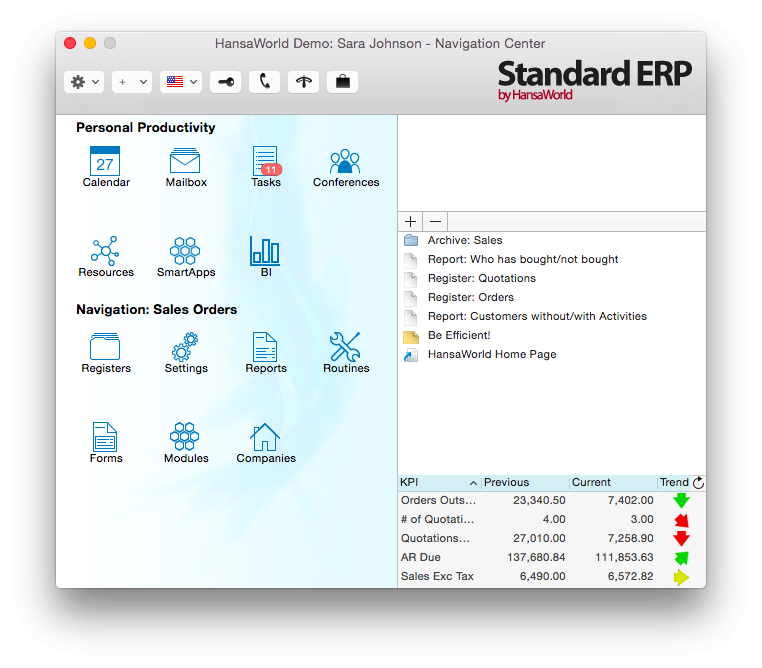Click red trend arrow for Quotations... row
Viewport: 762px width, 668px height.
(x=681, y=538)
